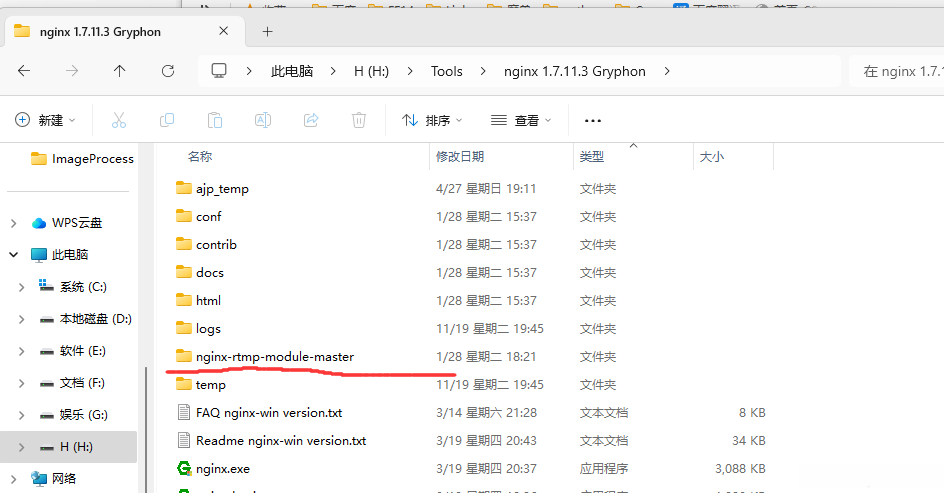Open the 查看 view dropdown
This screenshot has width=944, height=493.
tap(521, 120)
